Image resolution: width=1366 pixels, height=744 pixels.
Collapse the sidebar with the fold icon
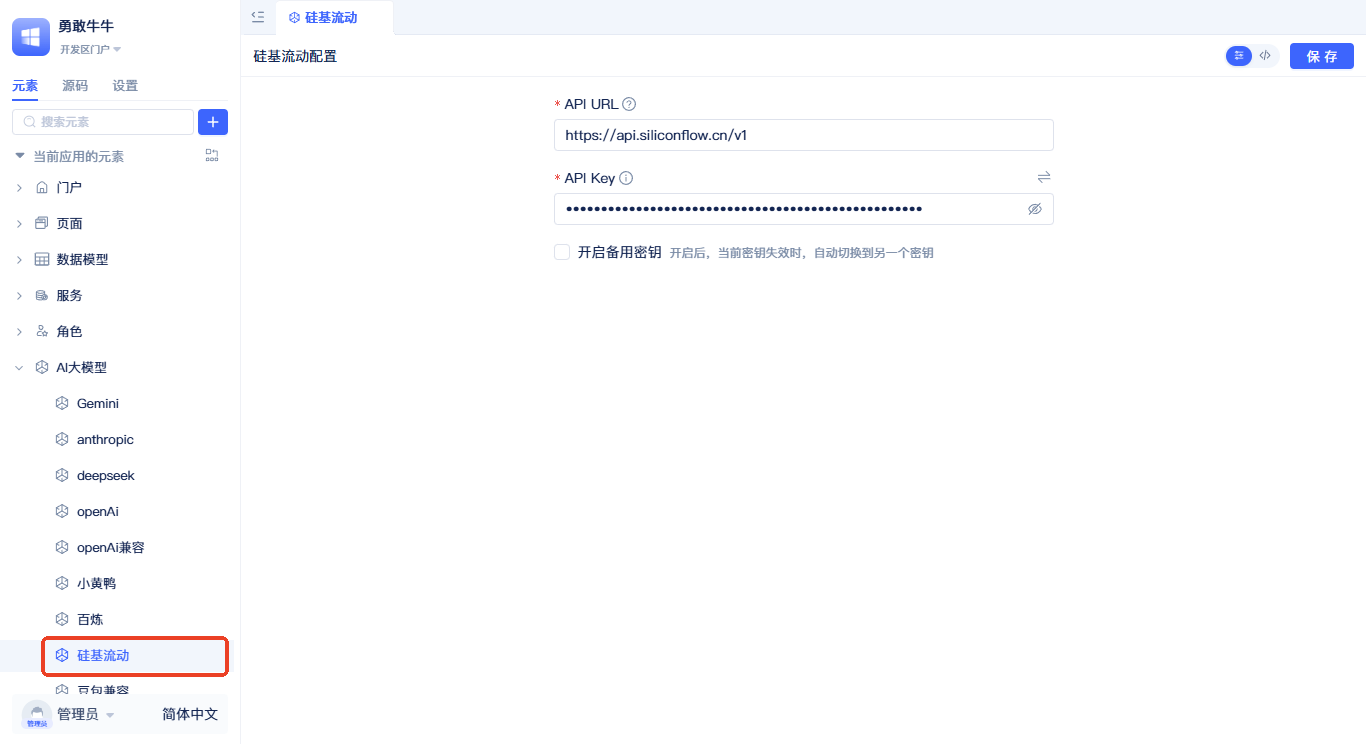coord(258,17)
